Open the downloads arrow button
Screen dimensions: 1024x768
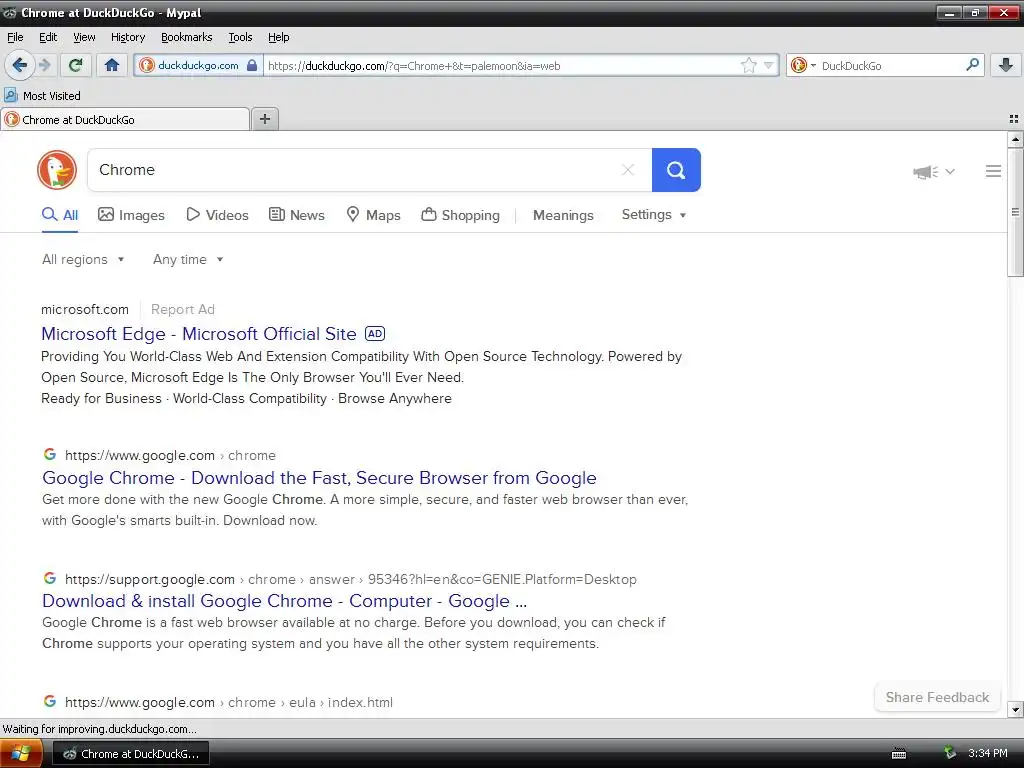(1006, 65)
